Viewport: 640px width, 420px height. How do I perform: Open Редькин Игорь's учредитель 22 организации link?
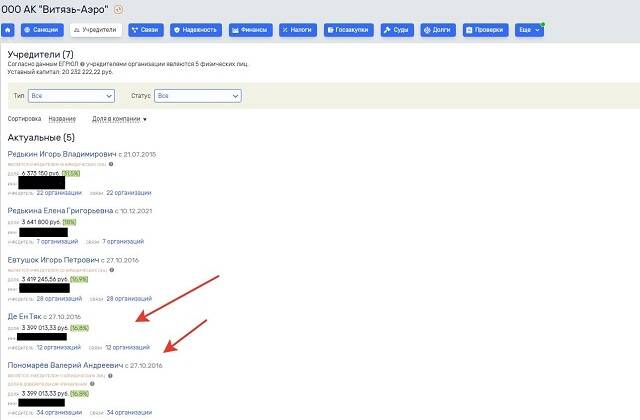click(59, 193)
